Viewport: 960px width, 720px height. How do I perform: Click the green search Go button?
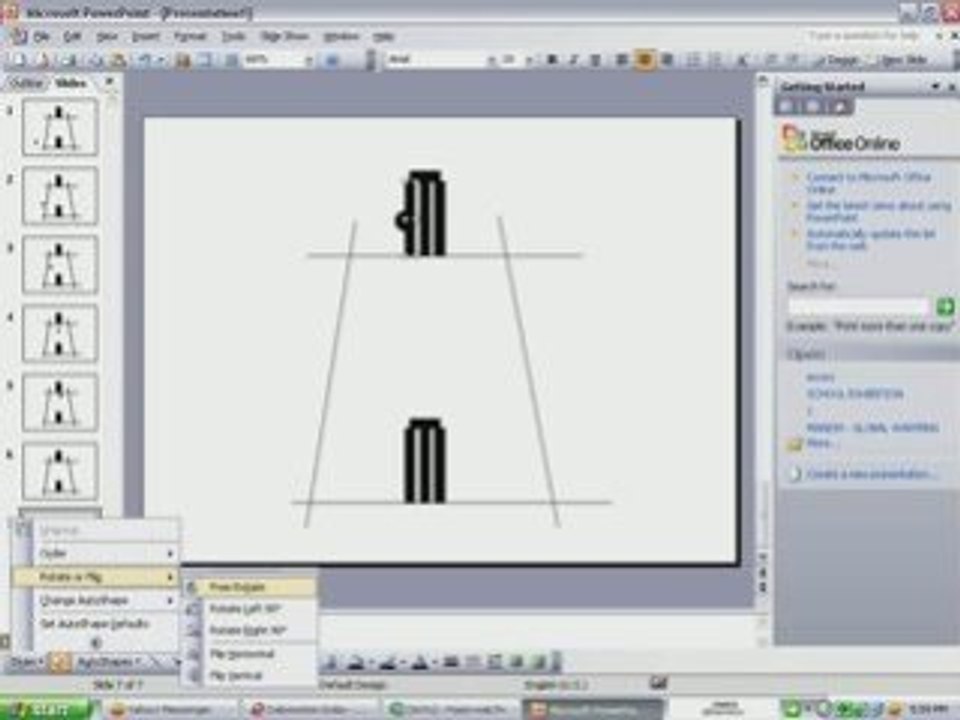(945, 306)
